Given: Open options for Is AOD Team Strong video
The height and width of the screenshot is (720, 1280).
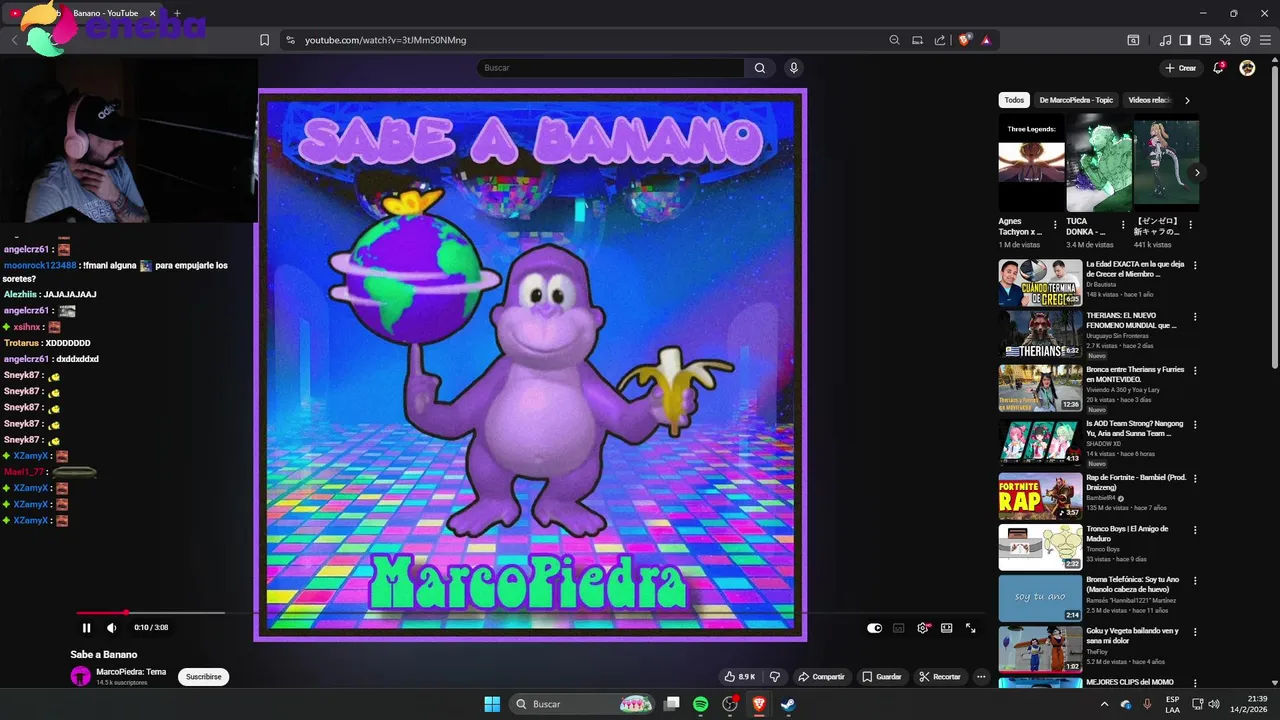Looking at the screenshot, I should (1195, 424).
